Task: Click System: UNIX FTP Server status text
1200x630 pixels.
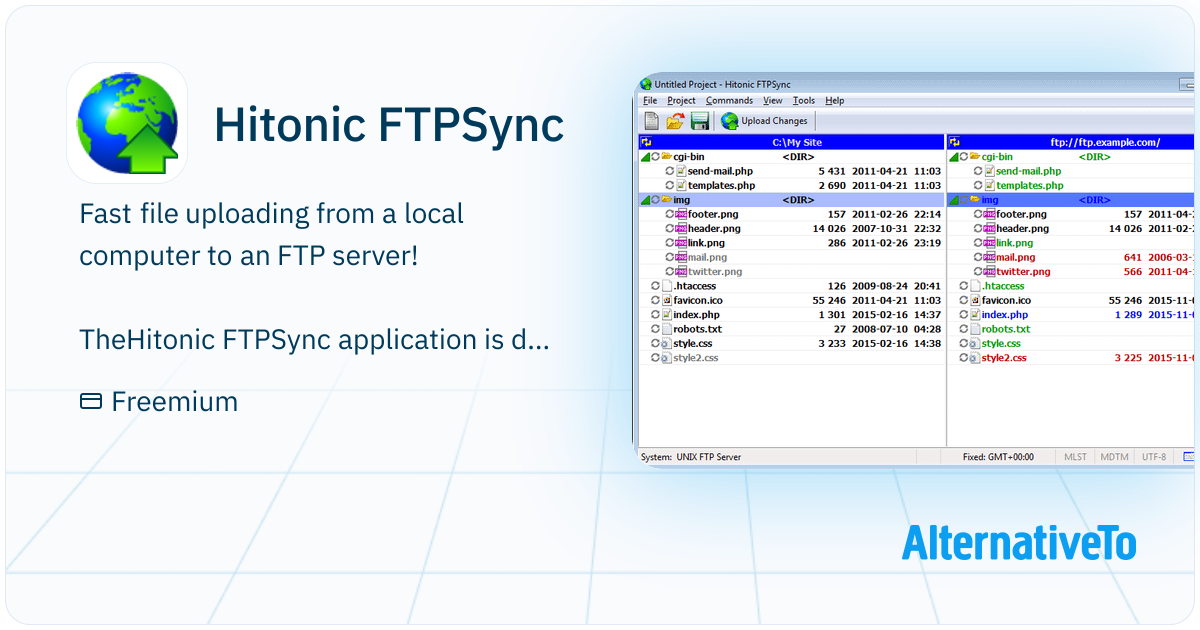Action: (x=691, y=457)
